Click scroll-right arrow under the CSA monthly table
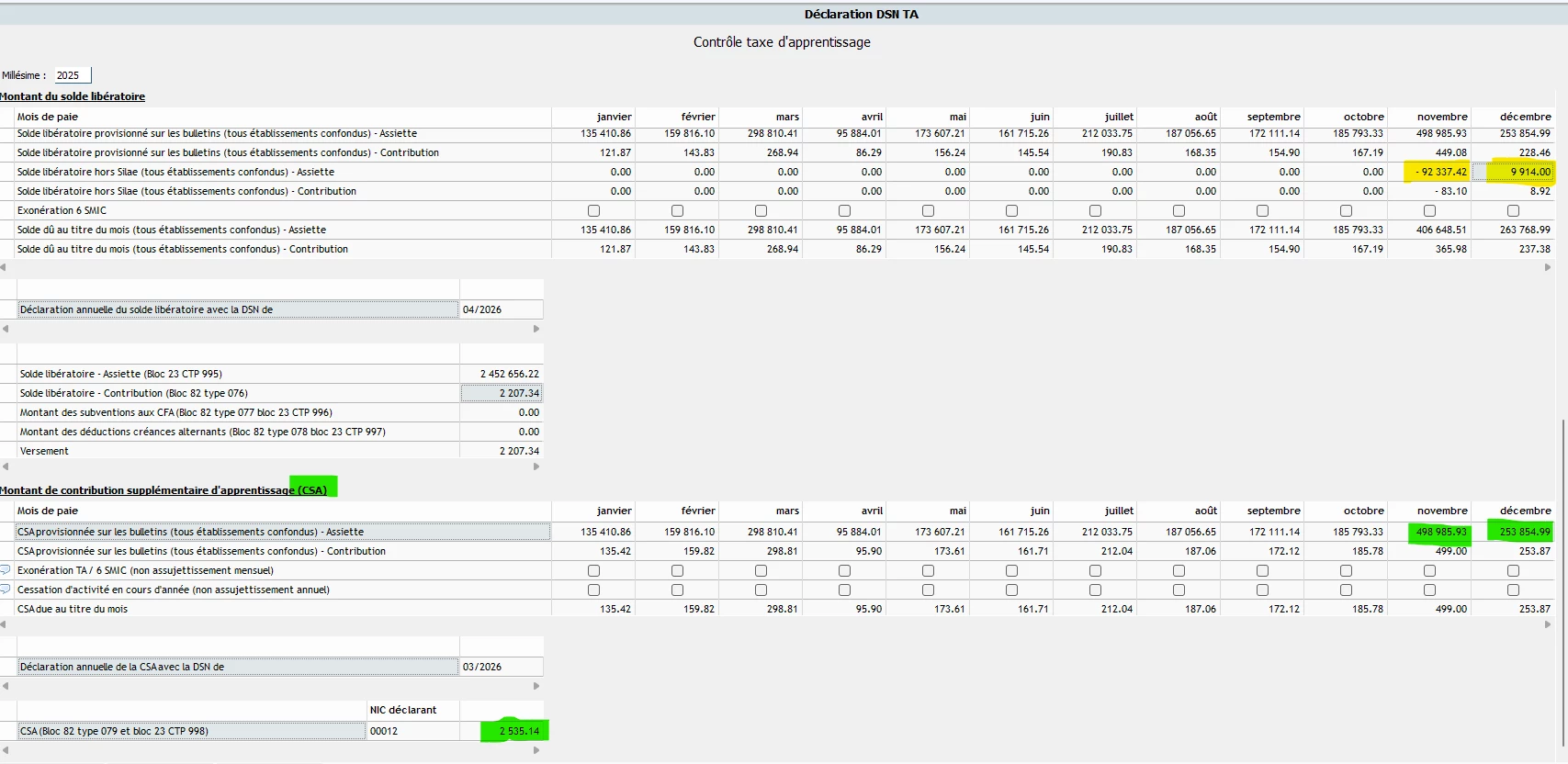The width and height of the screenshot is (1568, 764). point(1548,624)
